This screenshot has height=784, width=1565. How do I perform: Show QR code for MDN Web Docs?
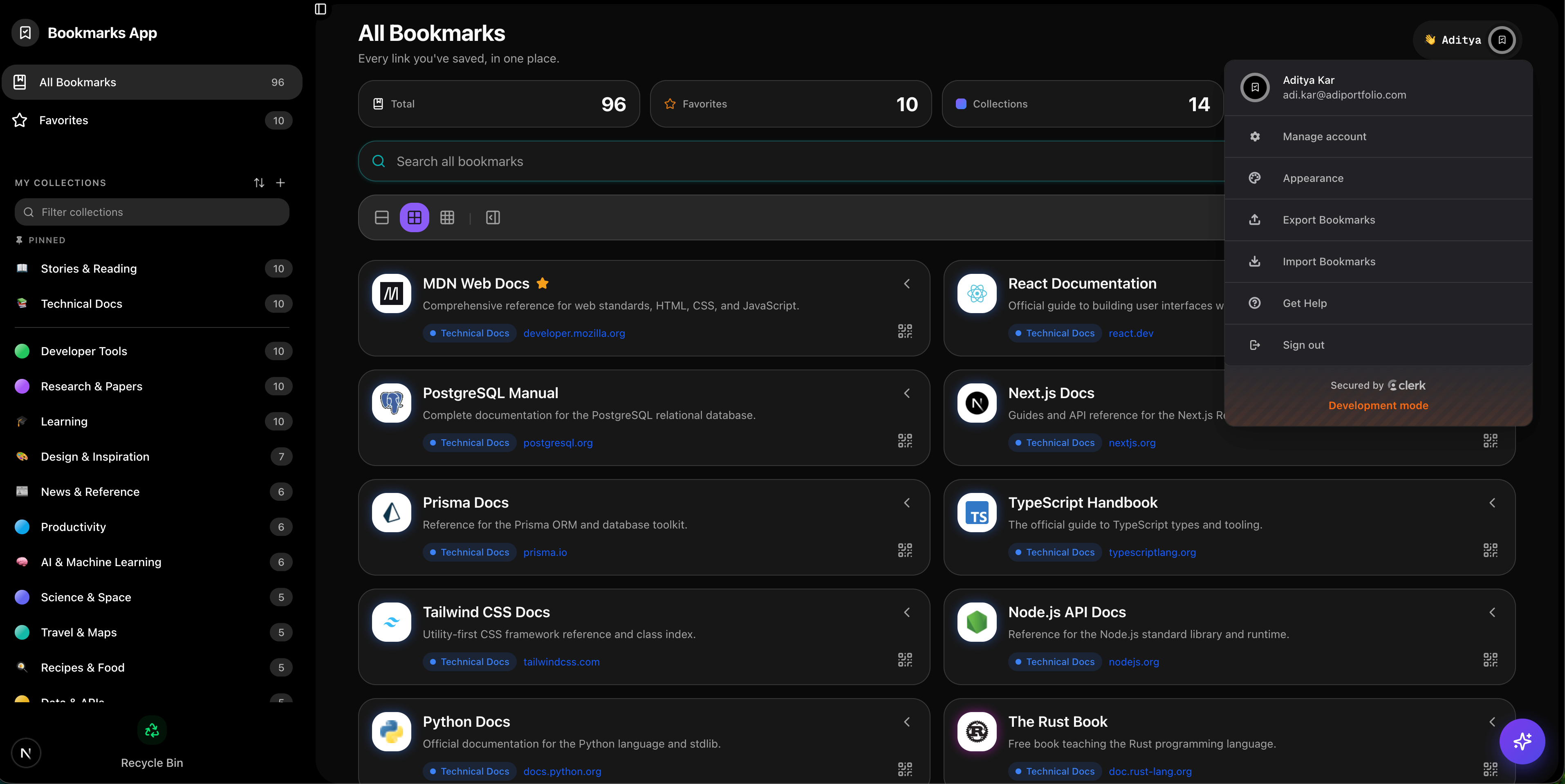pos(905,331)
